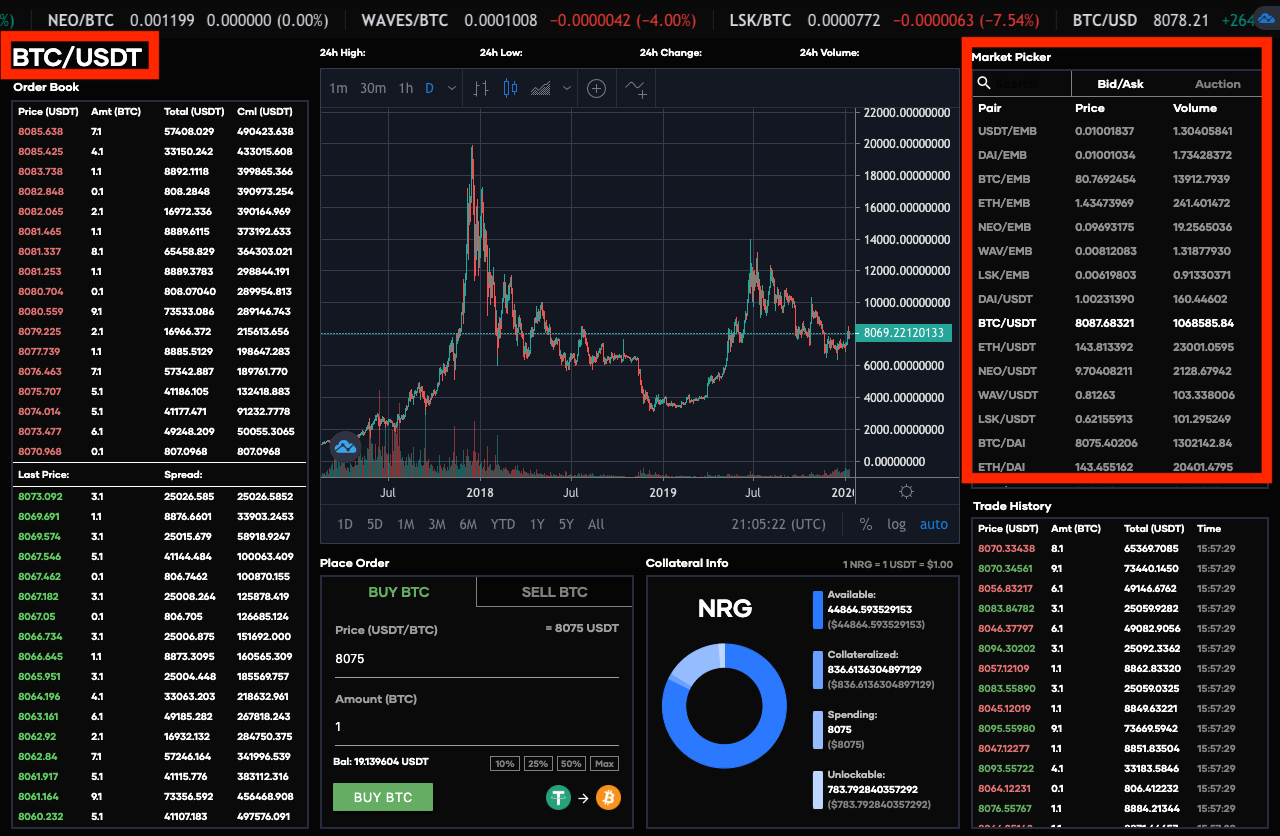The height and width of the screenshot is (836, 1280).
Task: Click order book ask price 8070.968
Action: [x=40, y=451]
